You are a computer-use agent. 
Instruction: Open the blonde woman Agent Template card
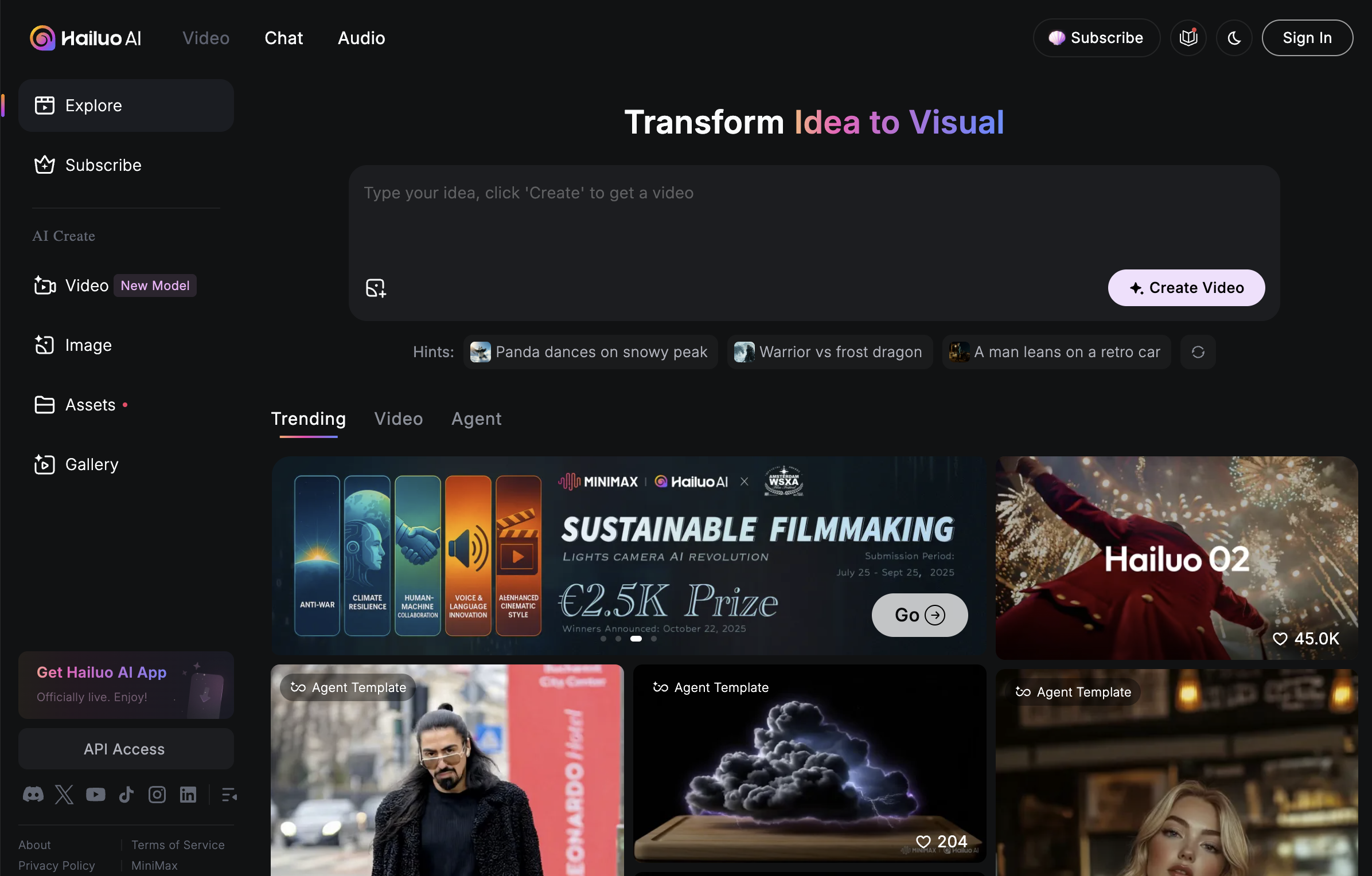click(1176, 772)
